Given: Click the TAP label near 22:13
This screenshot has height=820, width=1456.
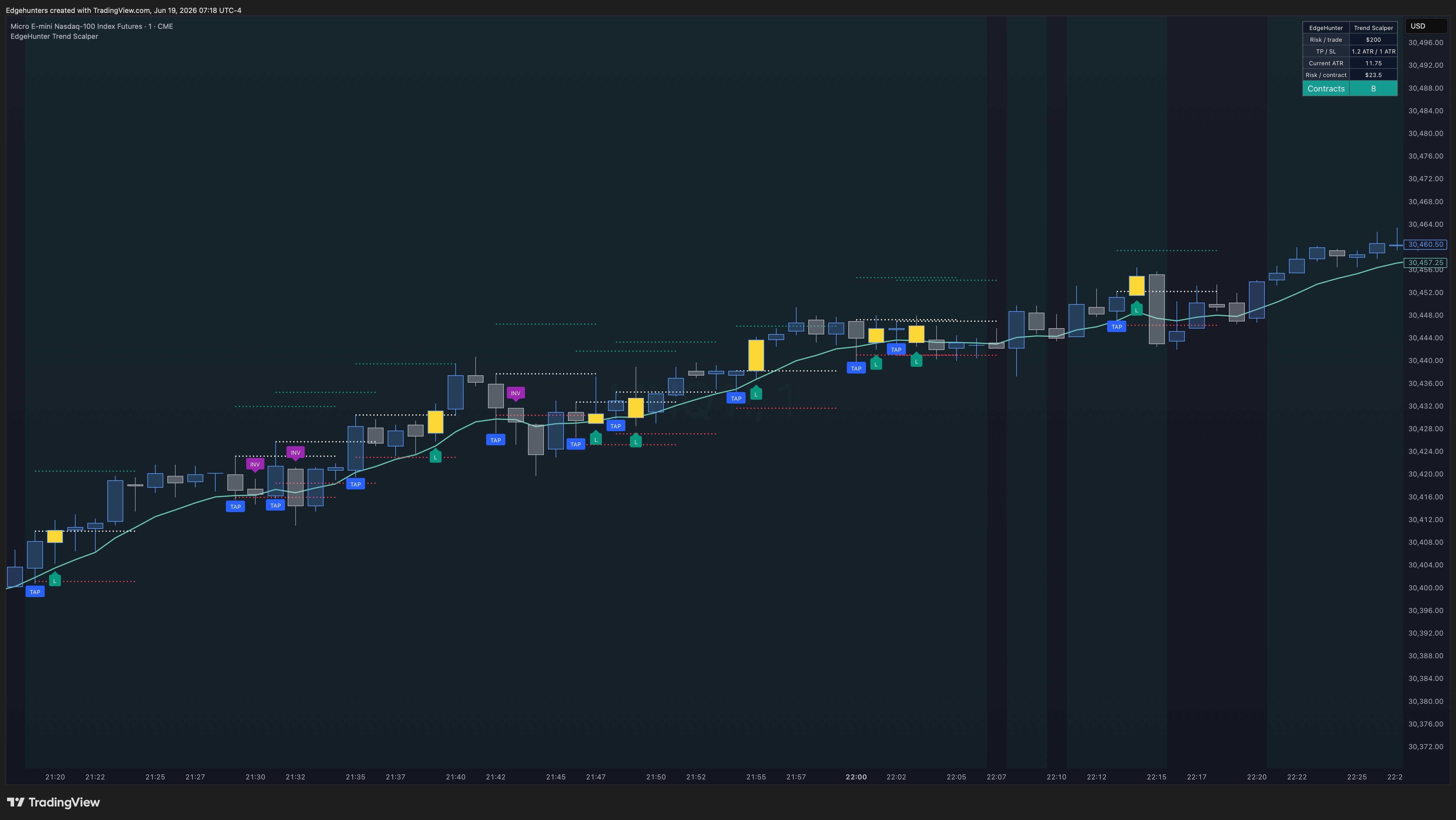Looking at the screenshot, I should click(x=1117, y=327).
